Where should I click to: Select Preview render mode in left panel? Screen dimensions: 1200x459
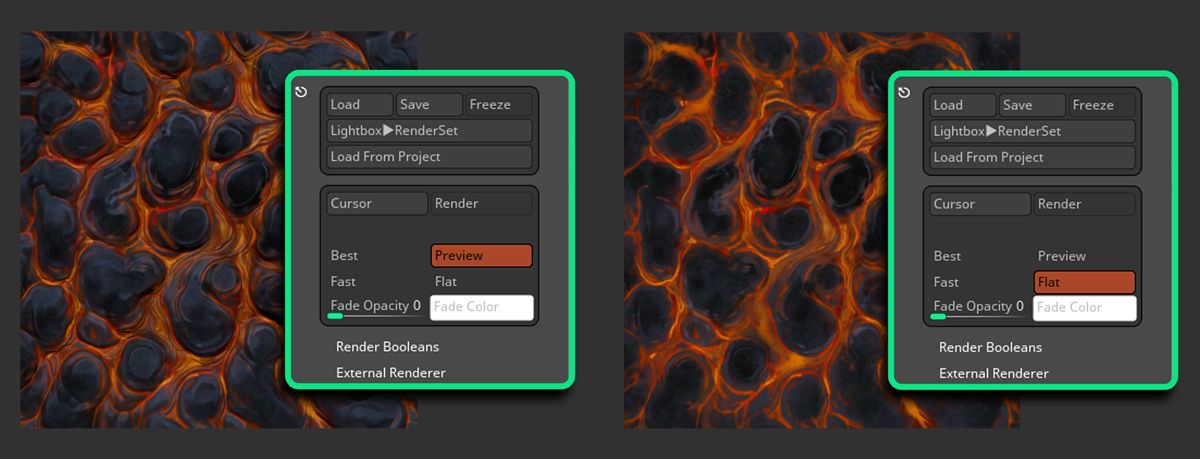point(482,255)
